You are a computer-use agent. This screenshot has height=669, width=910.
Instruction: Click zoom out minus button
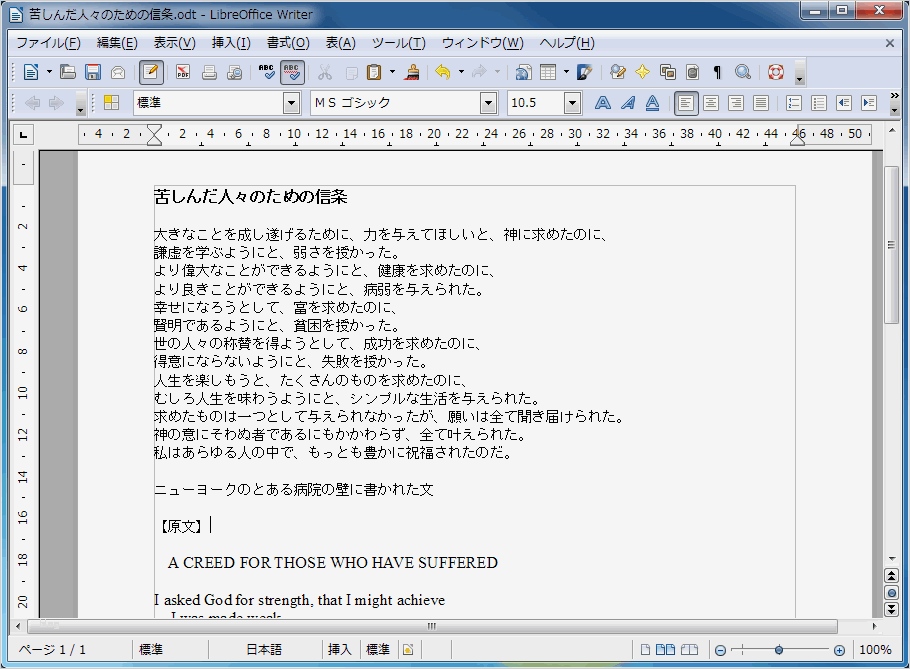pos(720,650)
